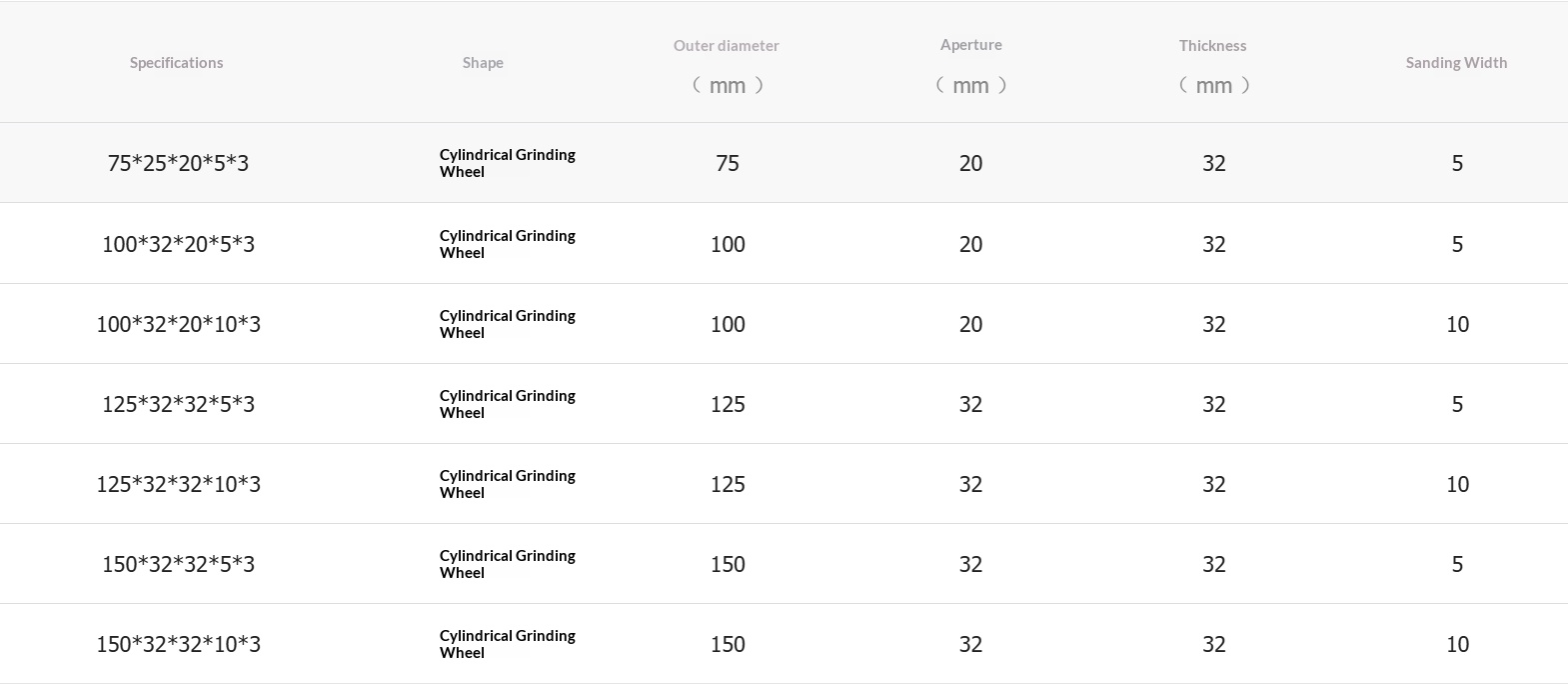The image size is (1568, 685).
Task: Click the Specifications column header
Action: pos(177,63)
